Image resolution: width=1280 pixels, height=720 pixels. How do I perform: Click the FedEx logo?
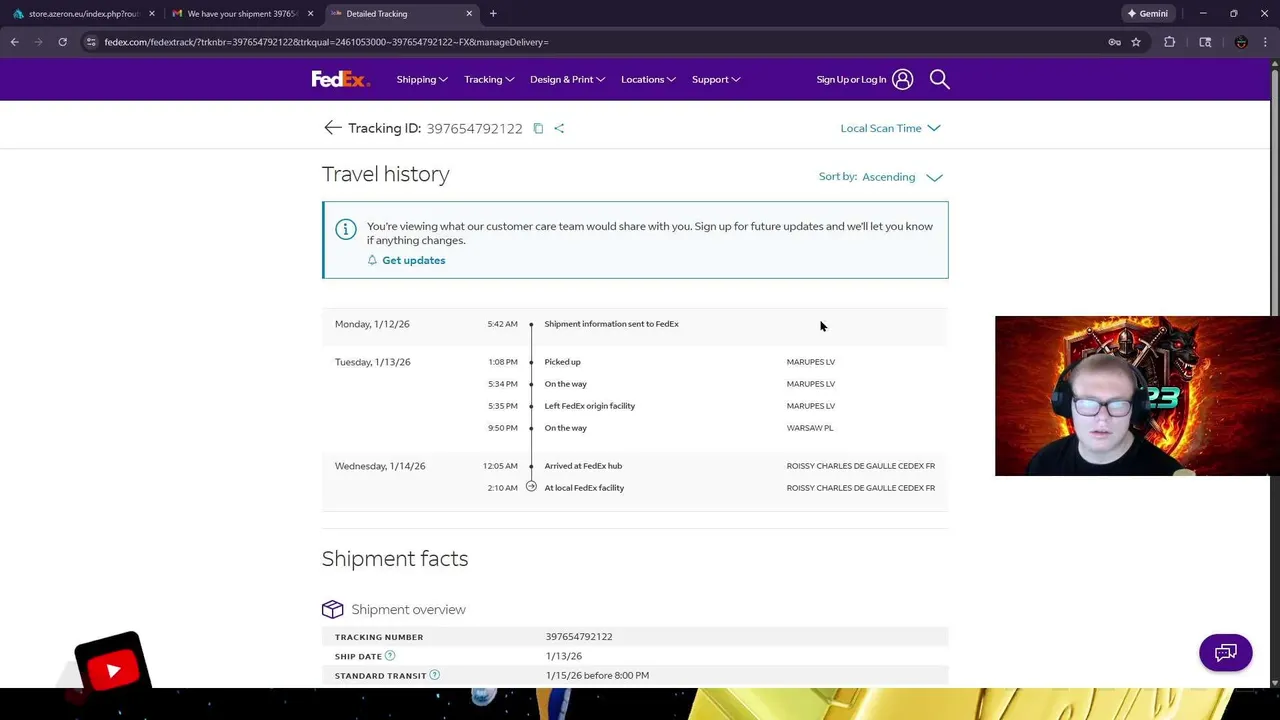point(340,79)
